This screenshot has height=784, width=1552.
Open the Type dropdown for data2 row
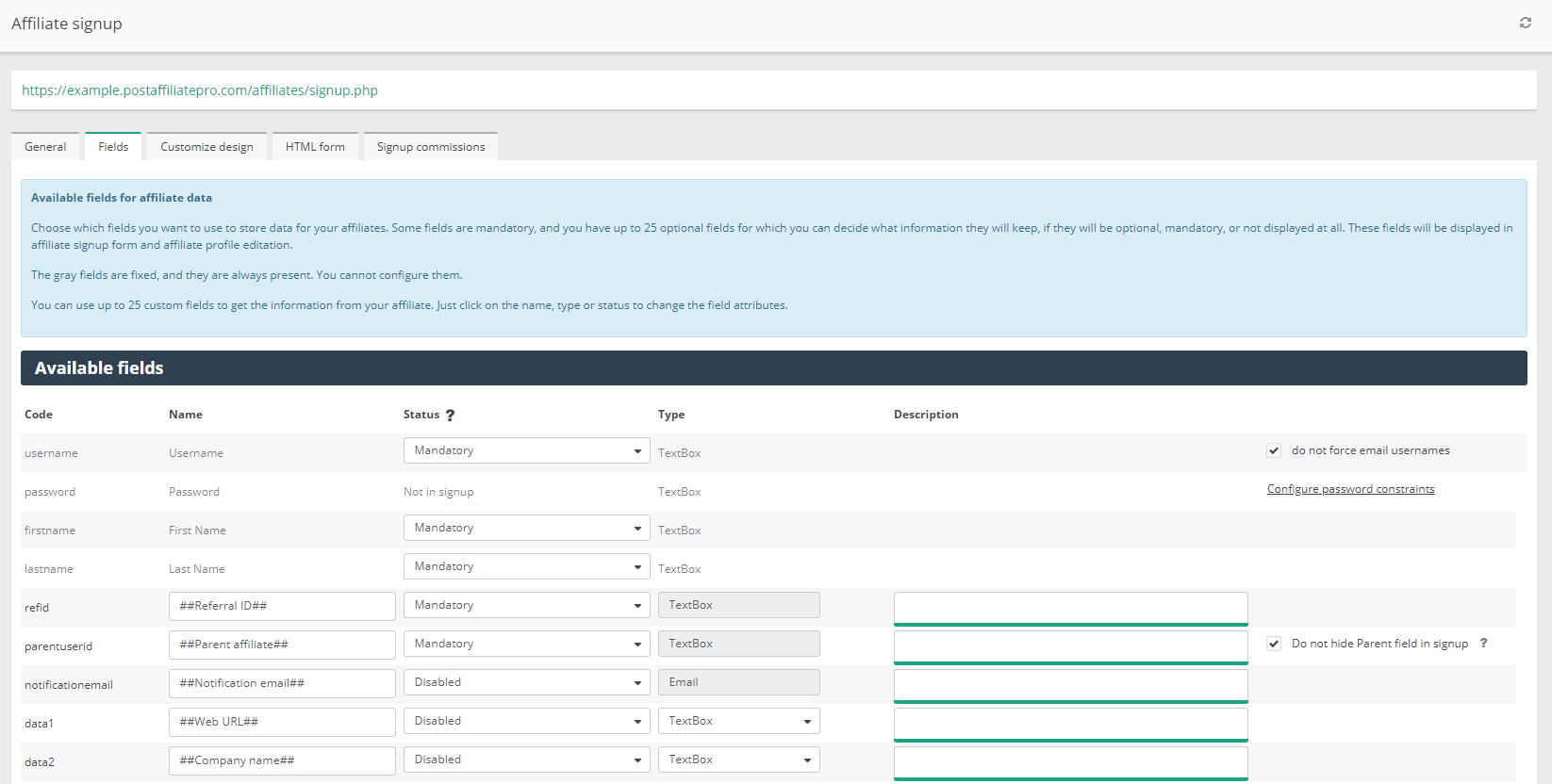click(x=738, y=759)
